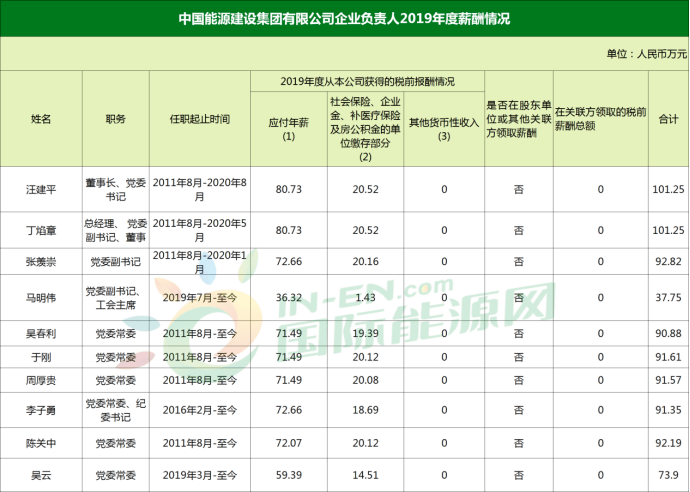The image size is (690, 492).
Task: Click the 其他货币性收入 (3) column header
Action: pyautogui.click(x=444, y=129)
